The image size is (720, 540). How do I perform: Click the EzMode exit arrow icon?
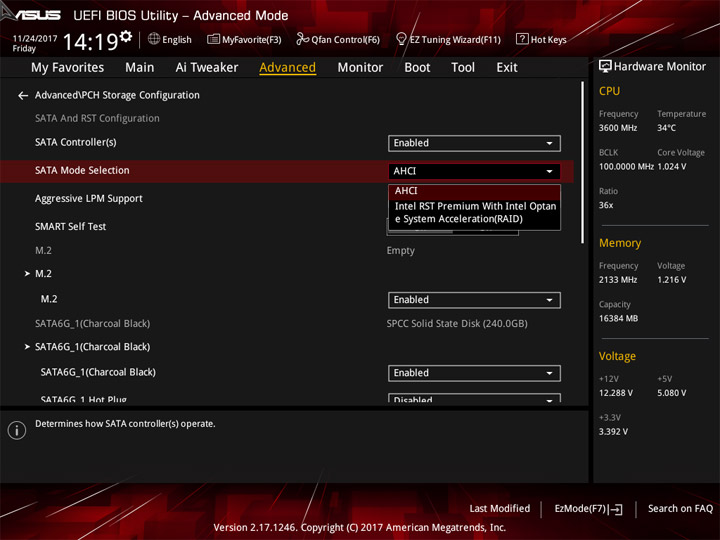[x=615, y=509]
